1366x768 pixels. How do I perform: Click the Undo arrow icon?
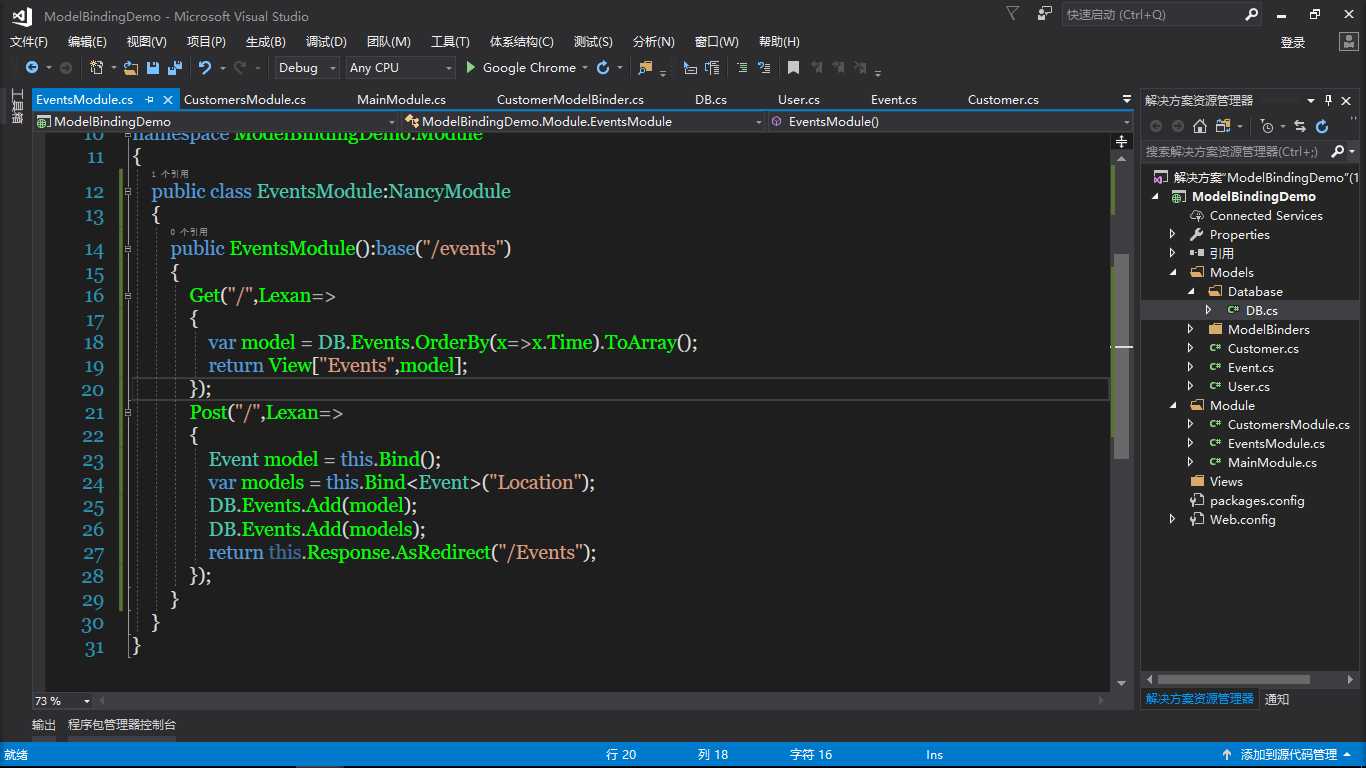pyautogui.click(x=204, y=68)
